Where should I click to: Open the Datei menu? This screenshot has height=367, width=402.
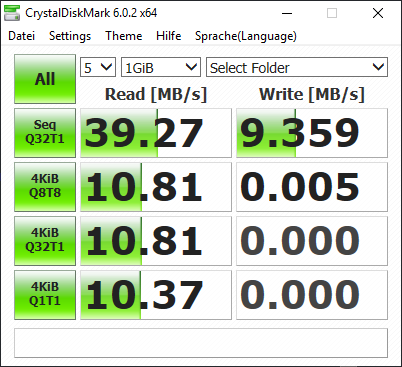[21, 36]
